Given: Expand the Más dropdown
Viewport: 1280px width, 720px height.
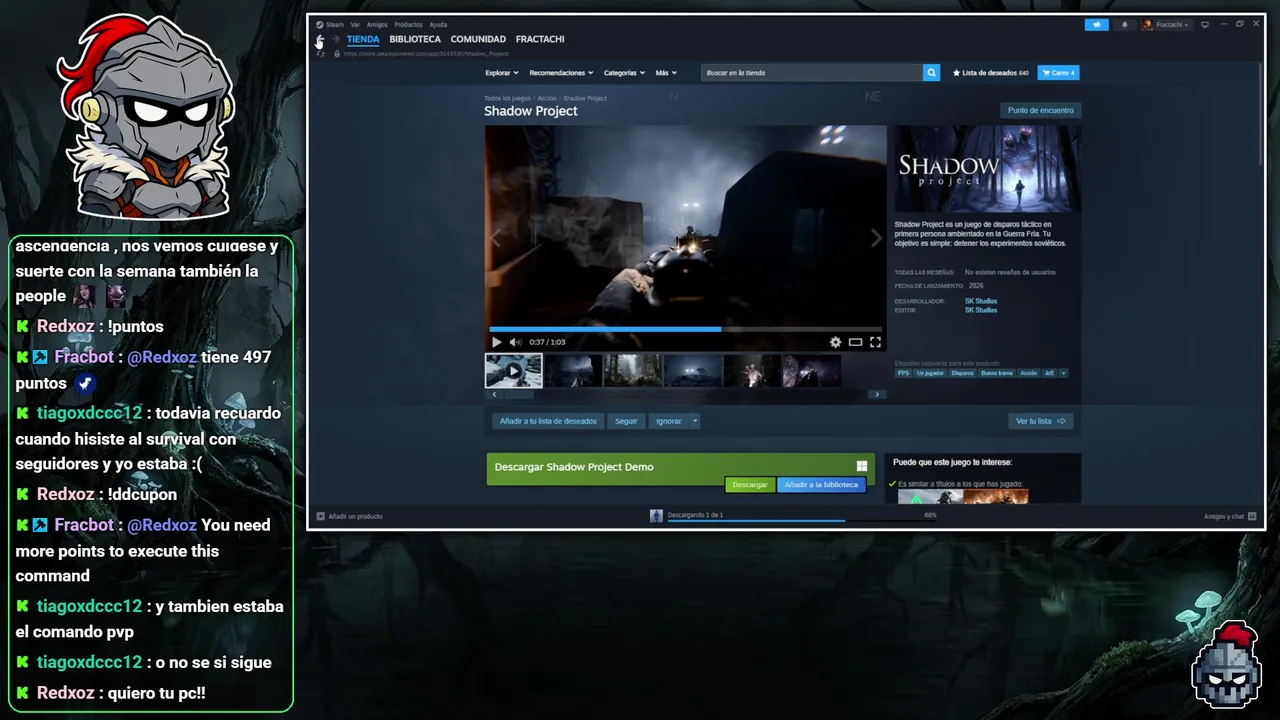Looking at the screenshot, I should click(x=666, y=73).
